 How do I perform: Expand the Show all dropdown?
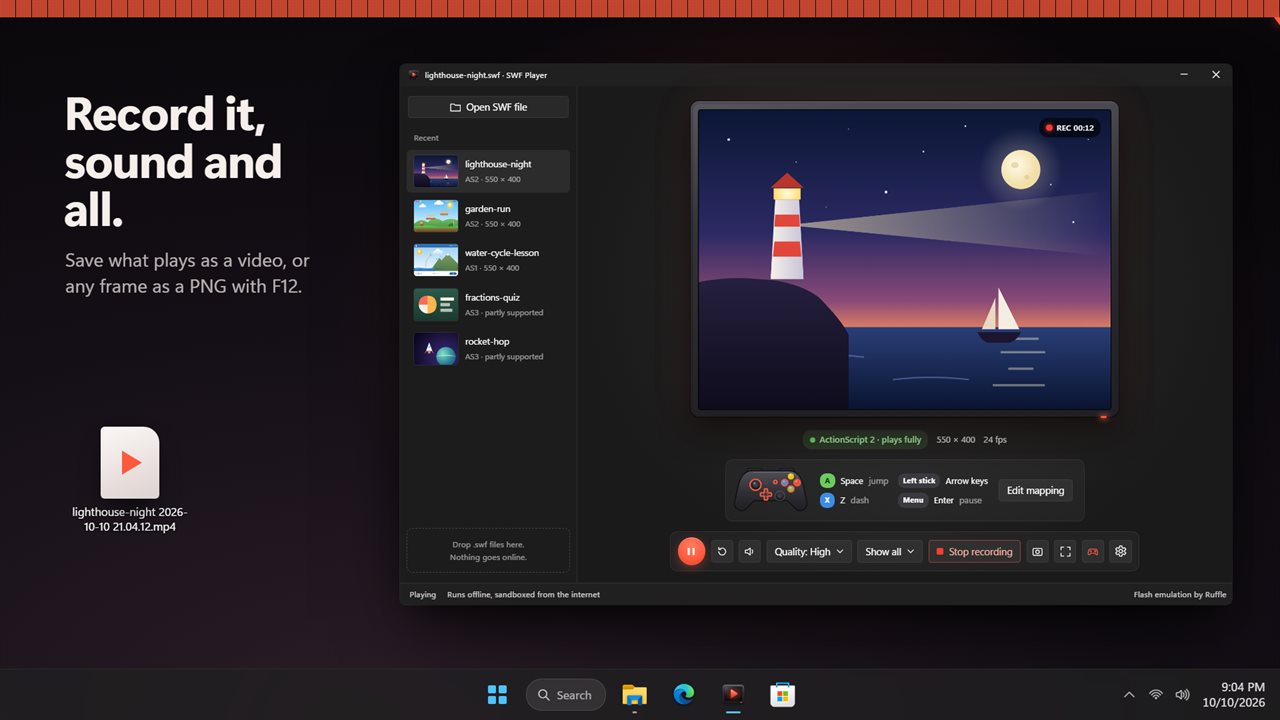coord(889,551)
